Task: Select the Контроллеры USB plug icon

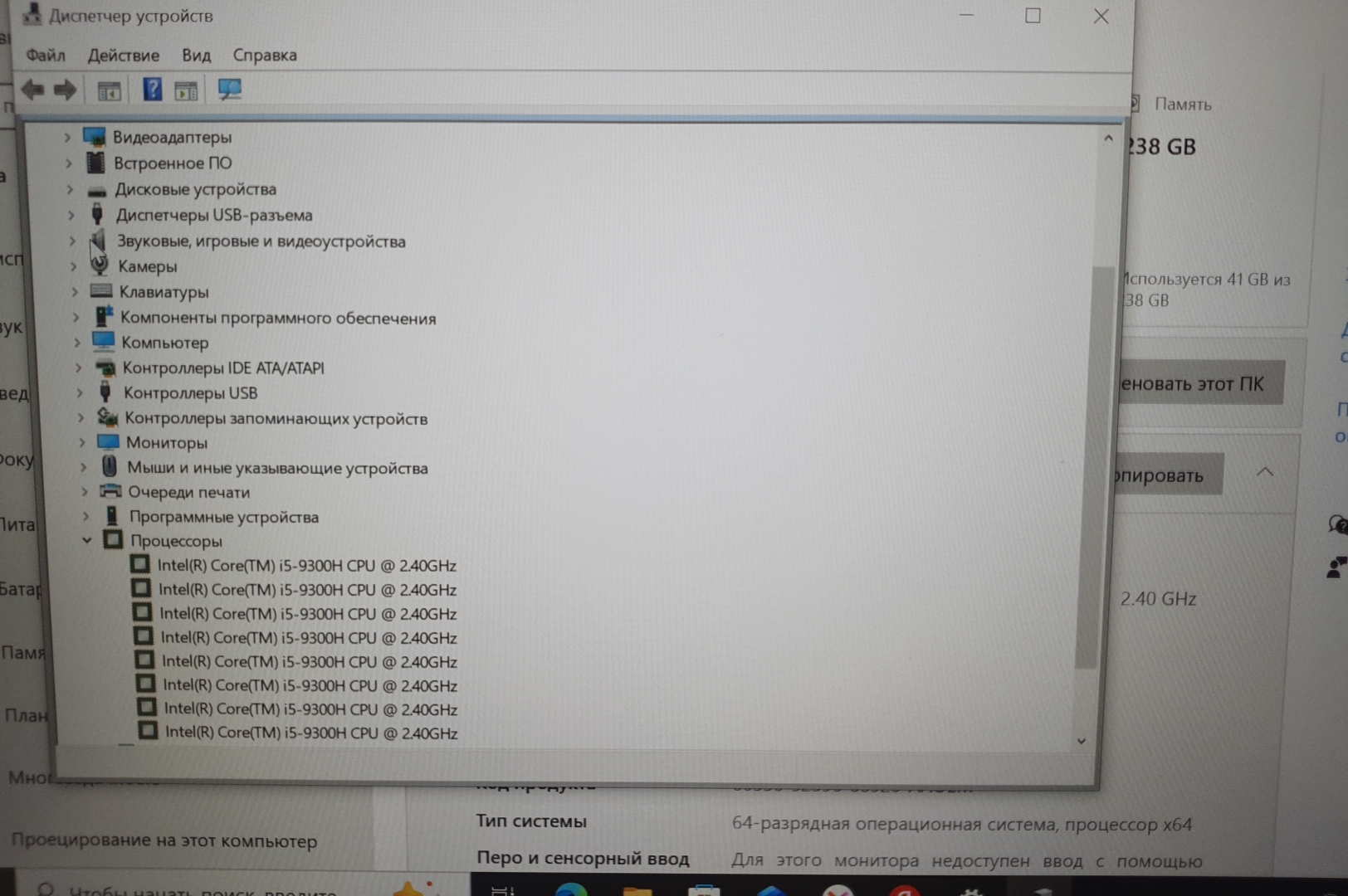Action: coord(105,392)
